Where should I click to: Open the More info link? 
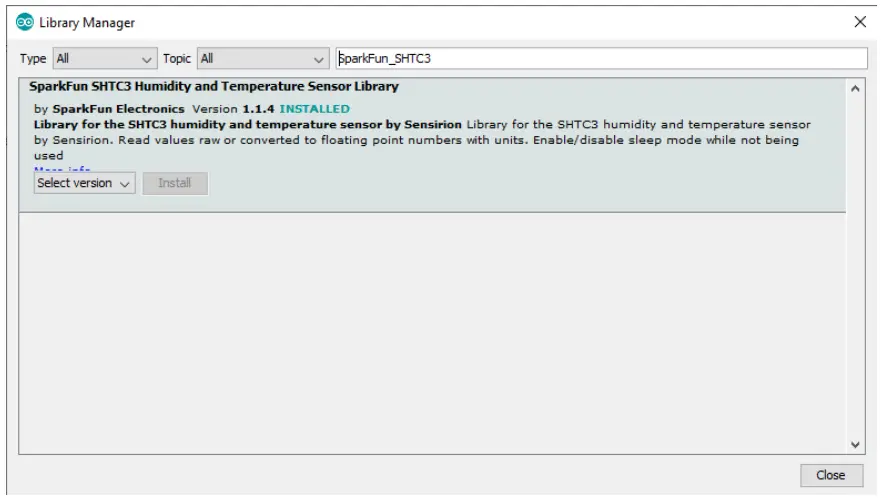pyautogui.click(x=62, y=170)
